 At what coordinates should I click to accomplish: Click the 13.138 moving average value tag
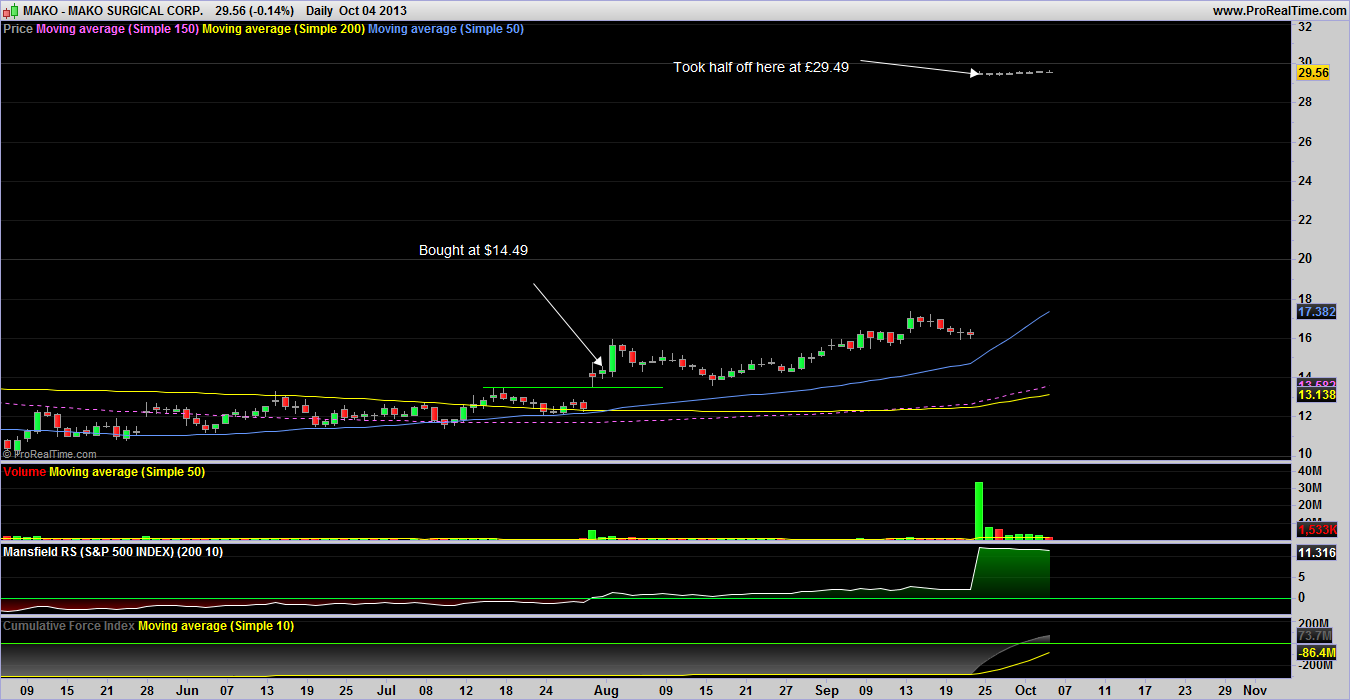click(x=1315, y=396)
